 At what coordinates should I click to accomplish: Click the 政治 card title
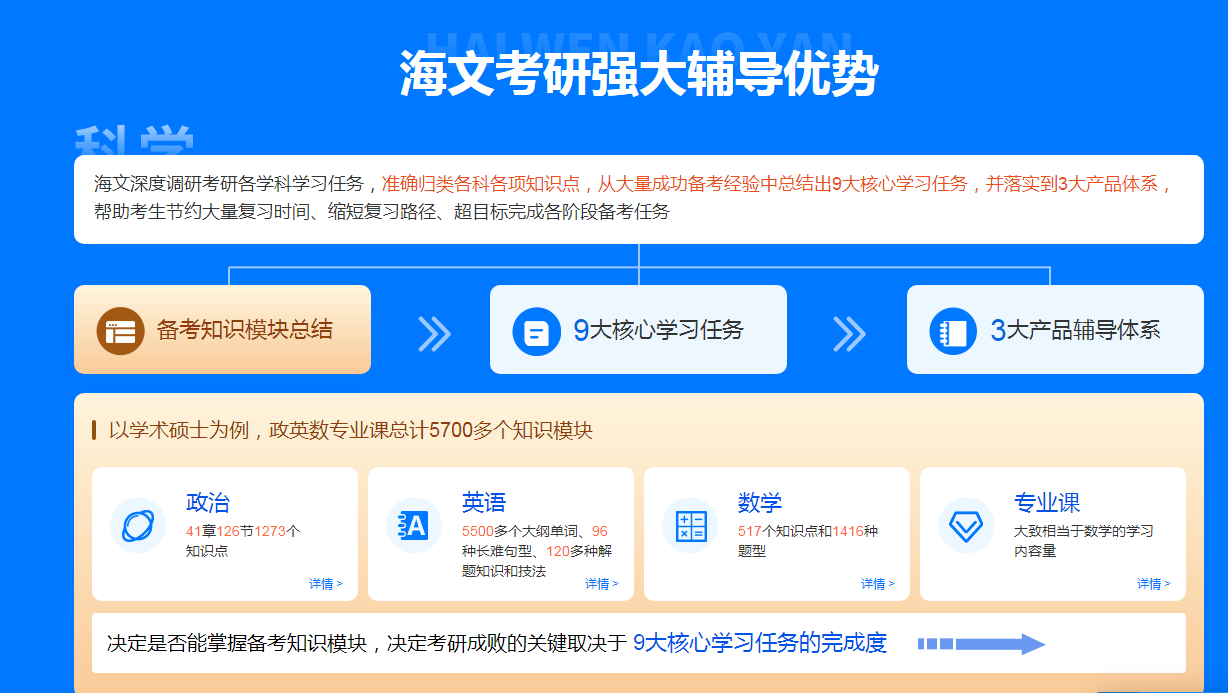click(208, 502)
